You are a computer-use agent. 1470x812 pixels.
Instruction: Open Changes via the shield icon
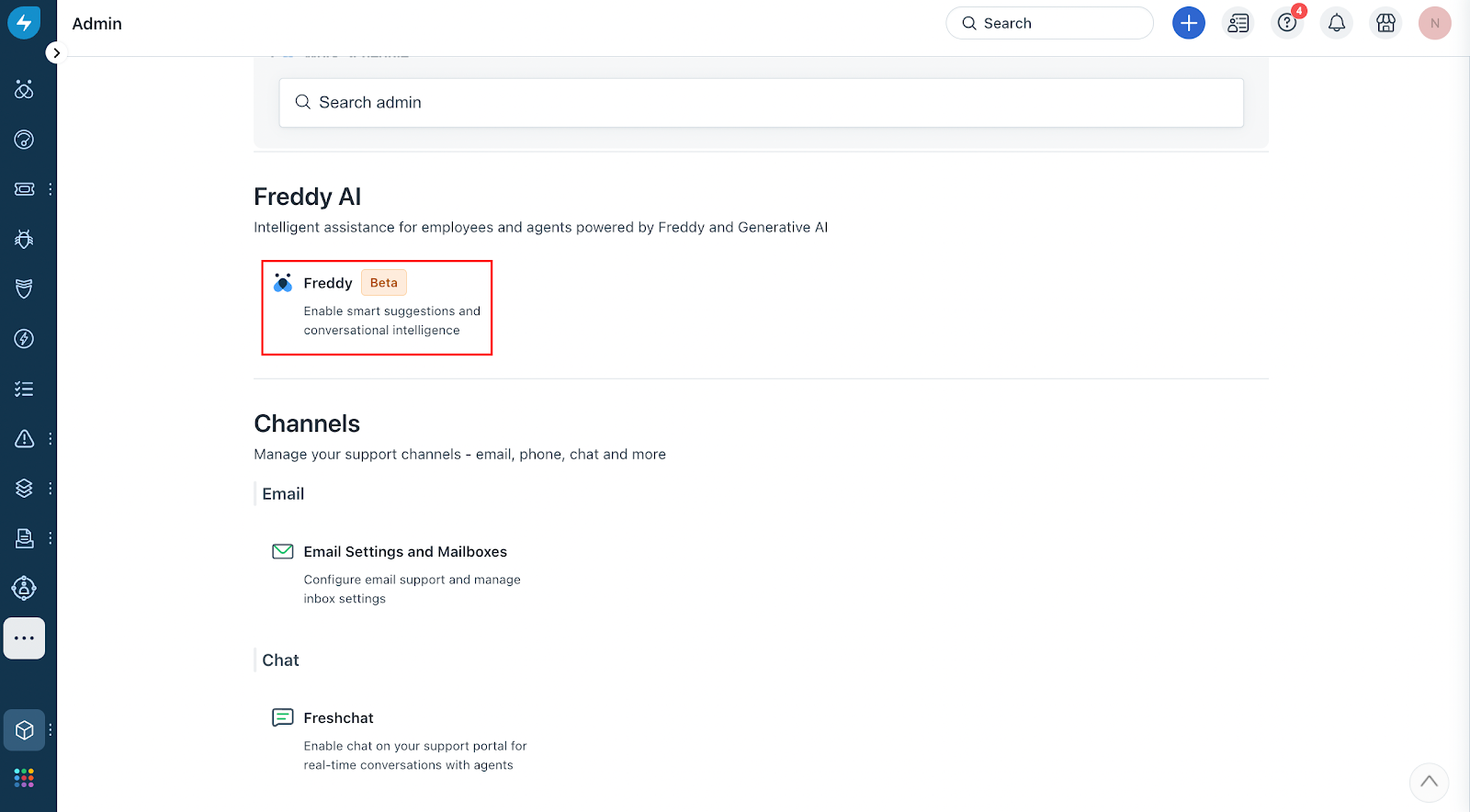tap(24, 288)
